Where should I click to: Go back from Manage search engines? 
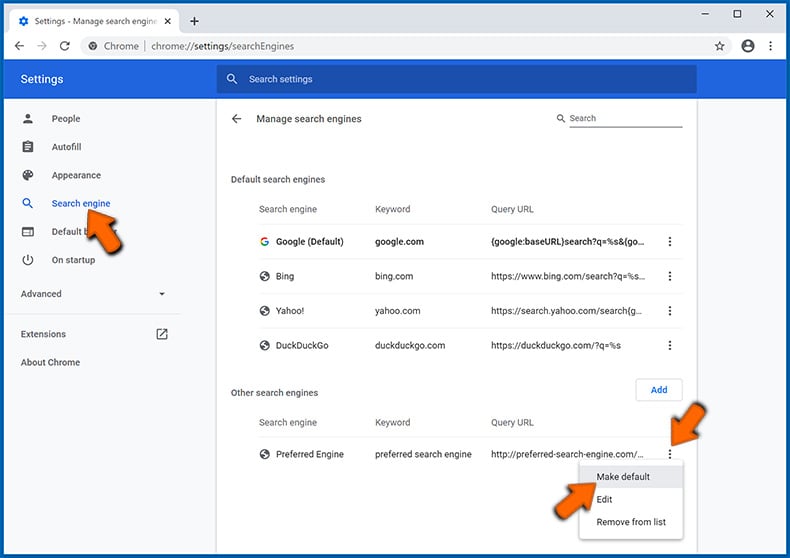236,119
